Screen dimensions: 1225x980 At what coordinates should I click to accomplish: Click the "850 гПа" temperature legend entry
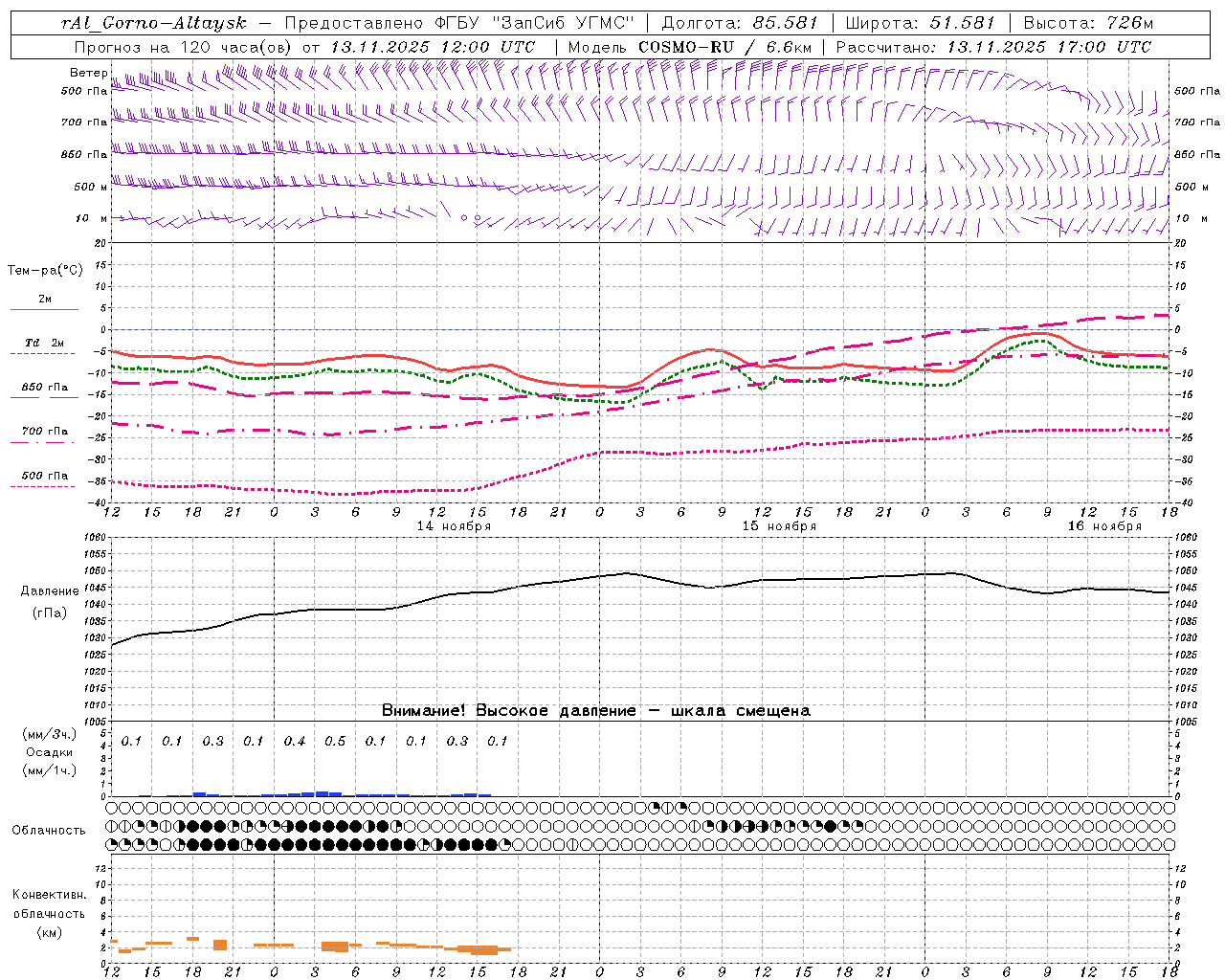(45, 387)
